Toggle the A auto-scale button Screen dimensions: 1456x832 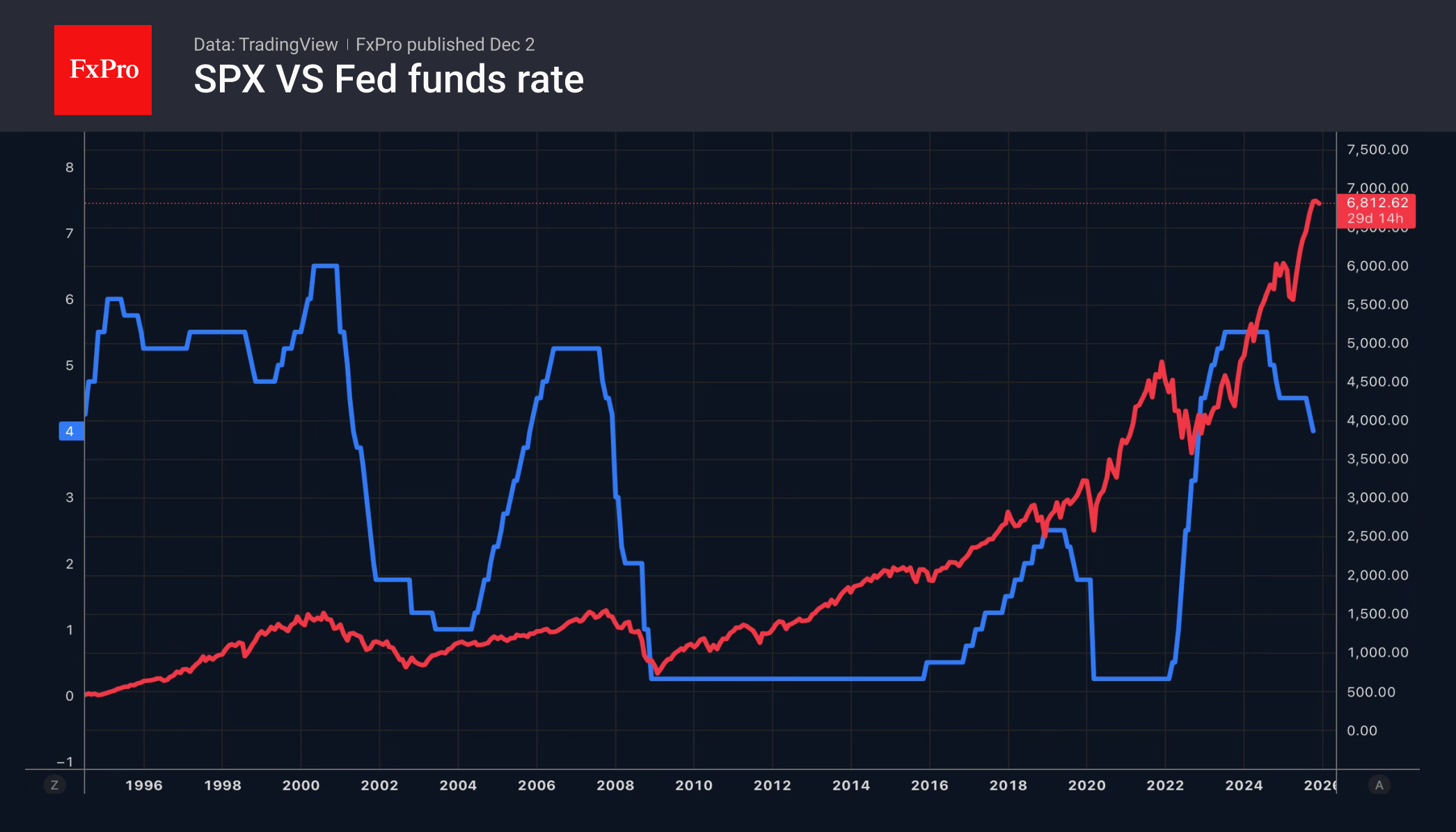coord(1379,785)
